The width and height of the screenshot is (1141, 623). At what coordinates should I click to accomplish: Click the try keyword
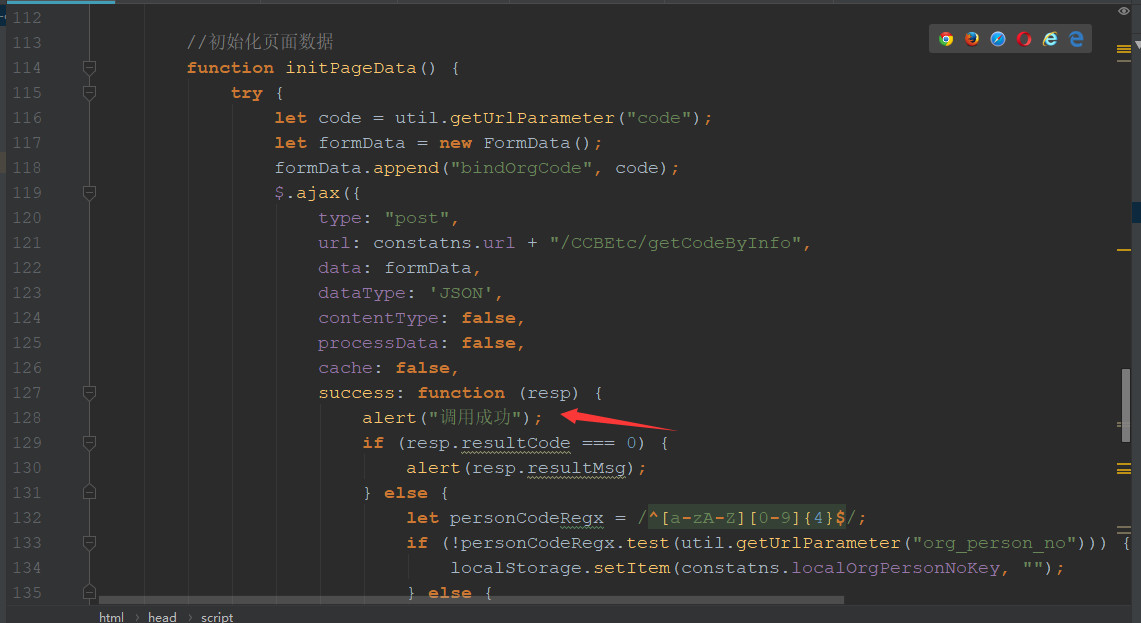point(247,93)
